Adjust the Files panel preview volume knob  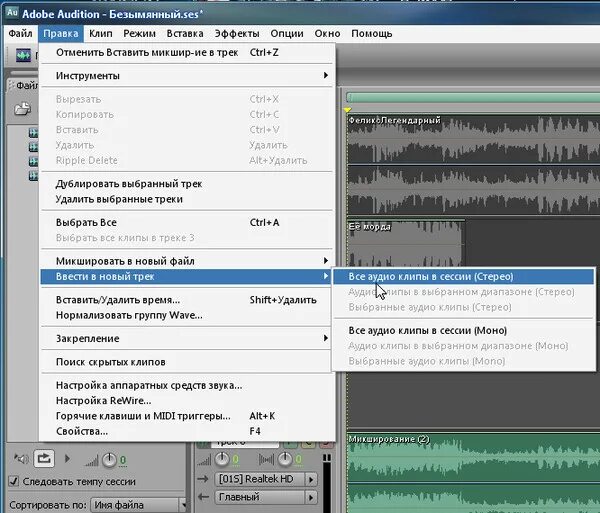coord(109,459)
